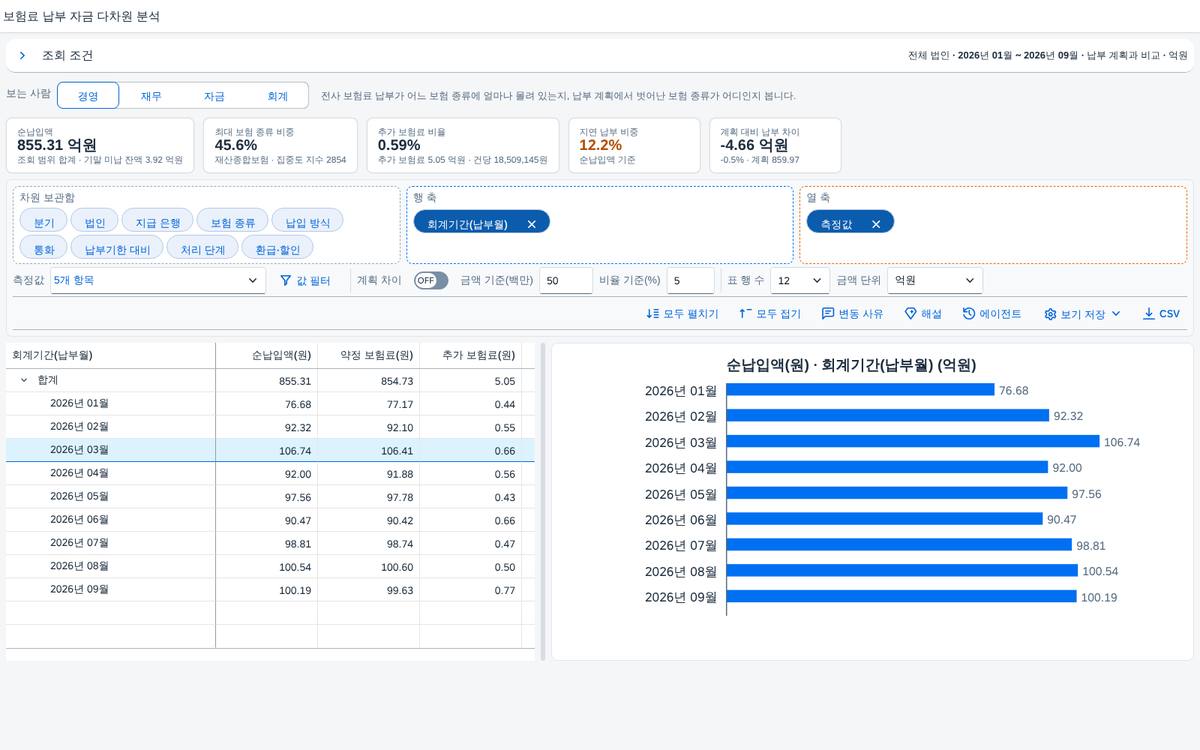Click the 지연 납부 비중 KPI card

(x=634, y=145)
